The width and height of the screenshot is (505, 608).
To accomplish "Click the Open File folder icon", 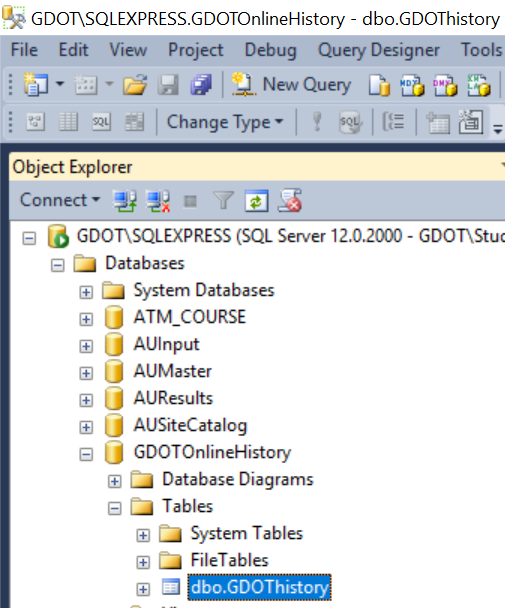I will coord(135,85).
